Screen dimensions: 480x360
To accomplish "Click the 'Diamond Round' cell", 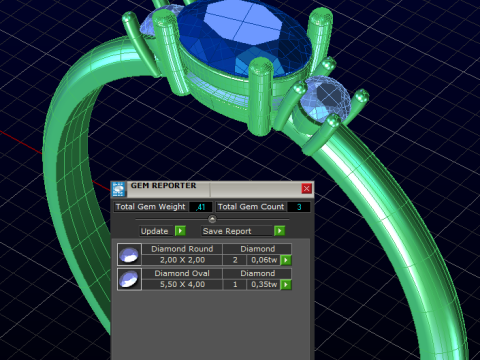I will point(182,249).
